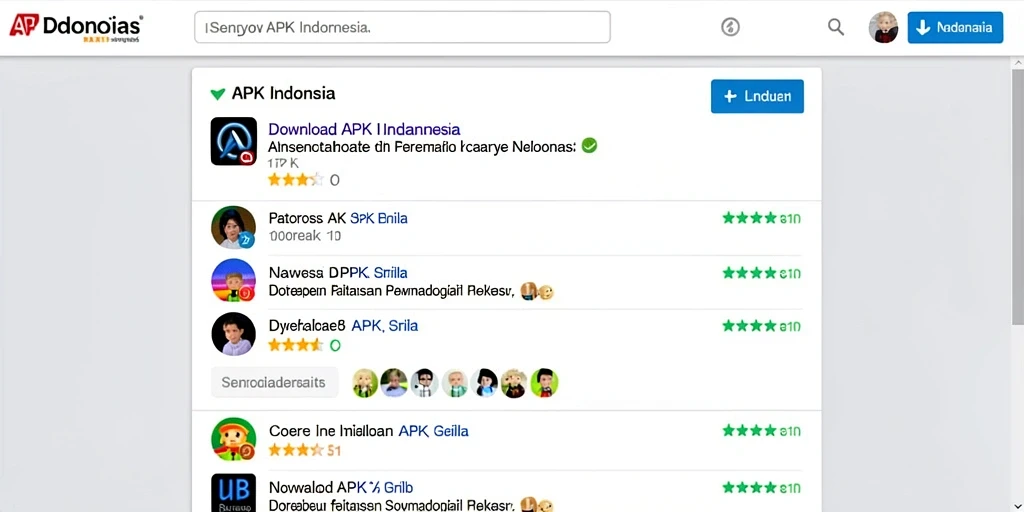Image resolution: width=1024 pixels, height=512 pixels.
Task: Click the colorful icon of Nawesa DPPK
Action: pyautogui.click(x=233, y=280)
